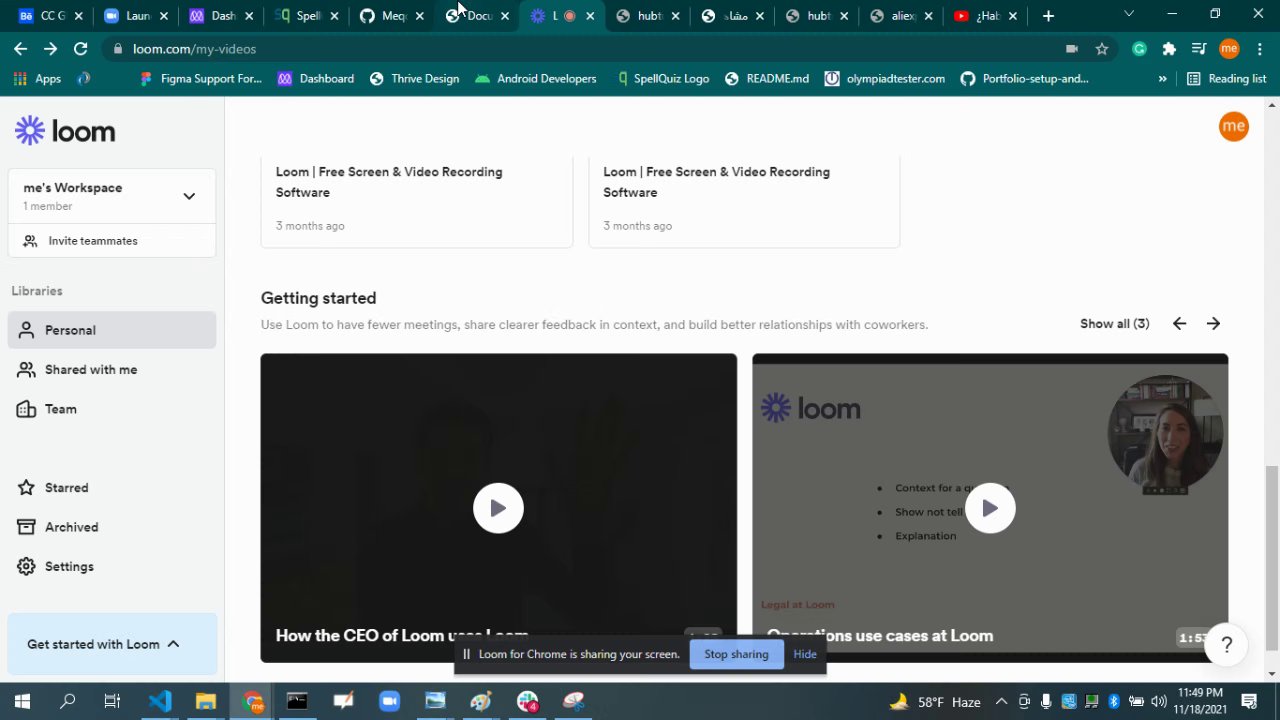Viewport: 1280px width, 720px height.
Task: Open README.md bookmark
Action: (x=767, y=78)
